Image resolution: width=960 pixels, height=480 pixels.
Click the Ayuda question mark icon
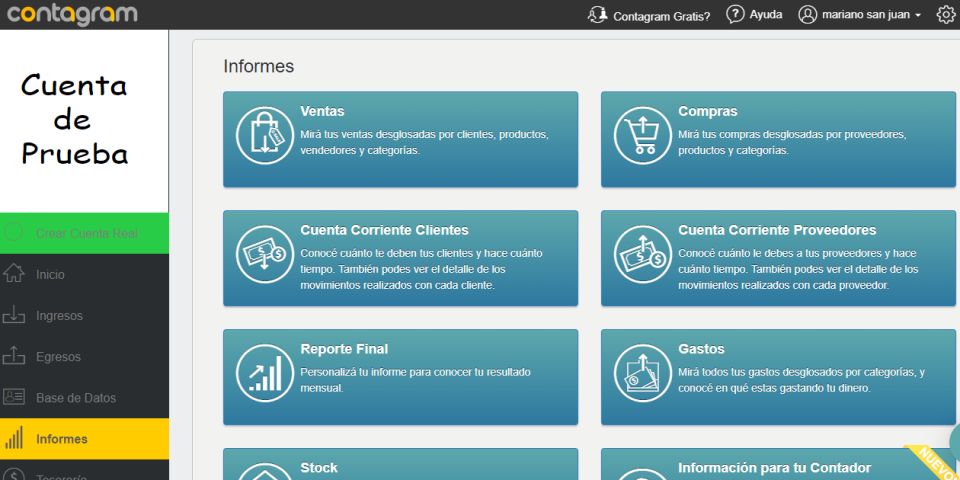click(735, 14)
